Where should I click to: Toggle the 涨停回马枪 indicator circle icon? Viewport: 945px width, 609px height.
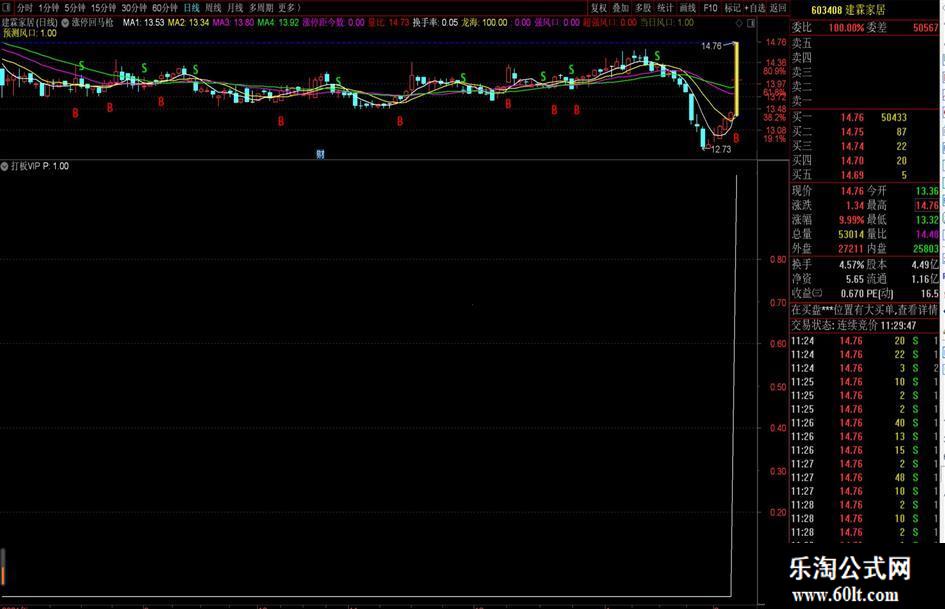65,23
